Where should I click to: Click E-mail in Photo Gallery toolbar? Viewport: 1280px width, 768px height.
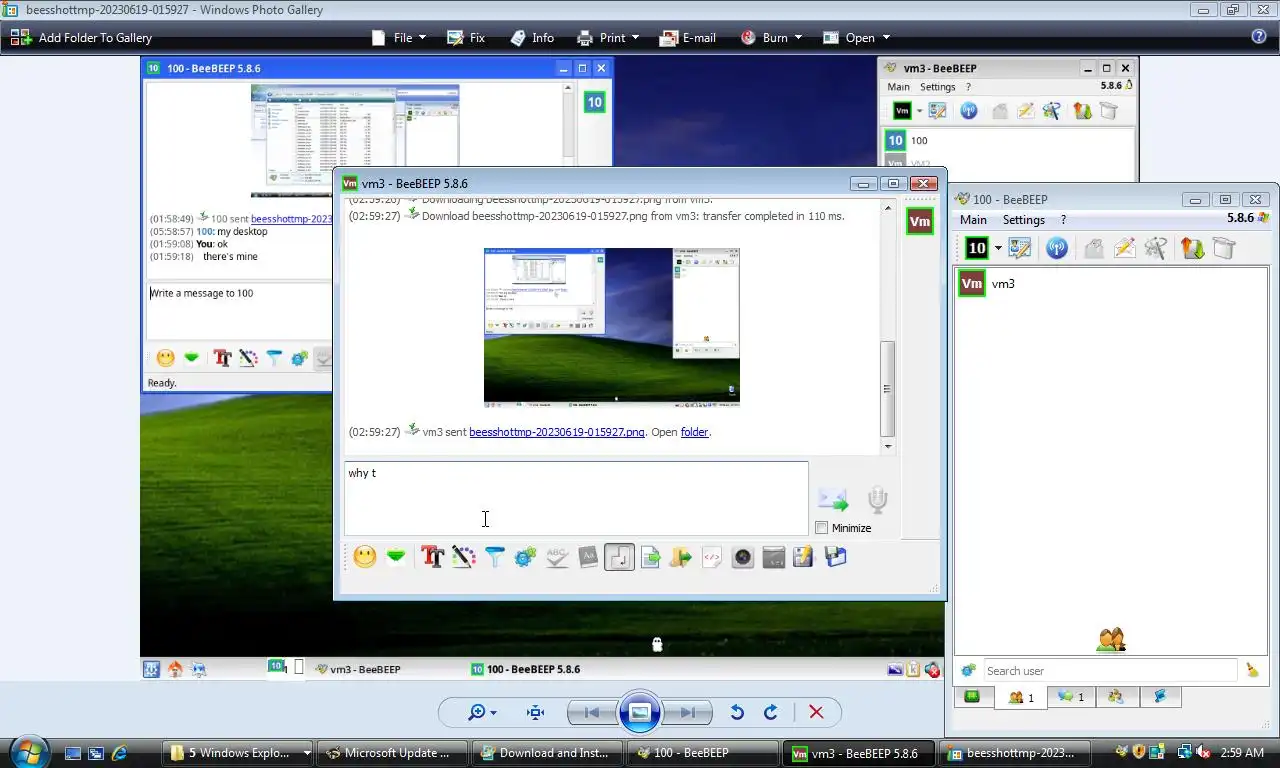pos(688,38)
